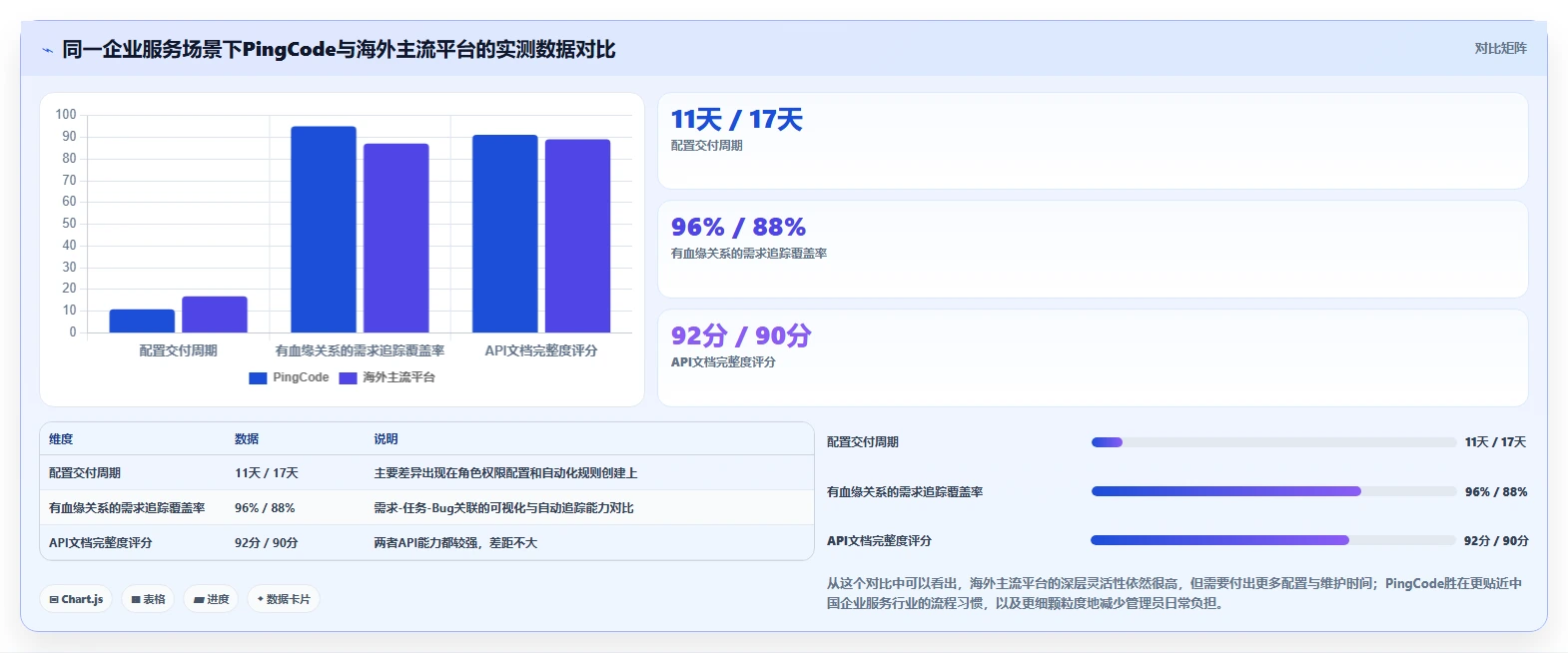Select the 92分 / 90分 stat card value
Viewport: 1568px width, 653px height.
[741, 335]
